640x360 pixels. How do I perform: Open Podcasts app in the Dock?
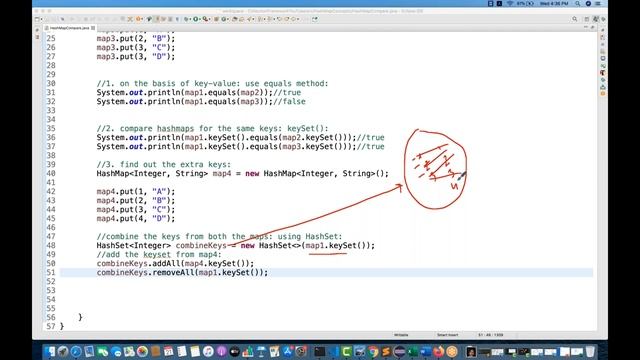(221, 351)
